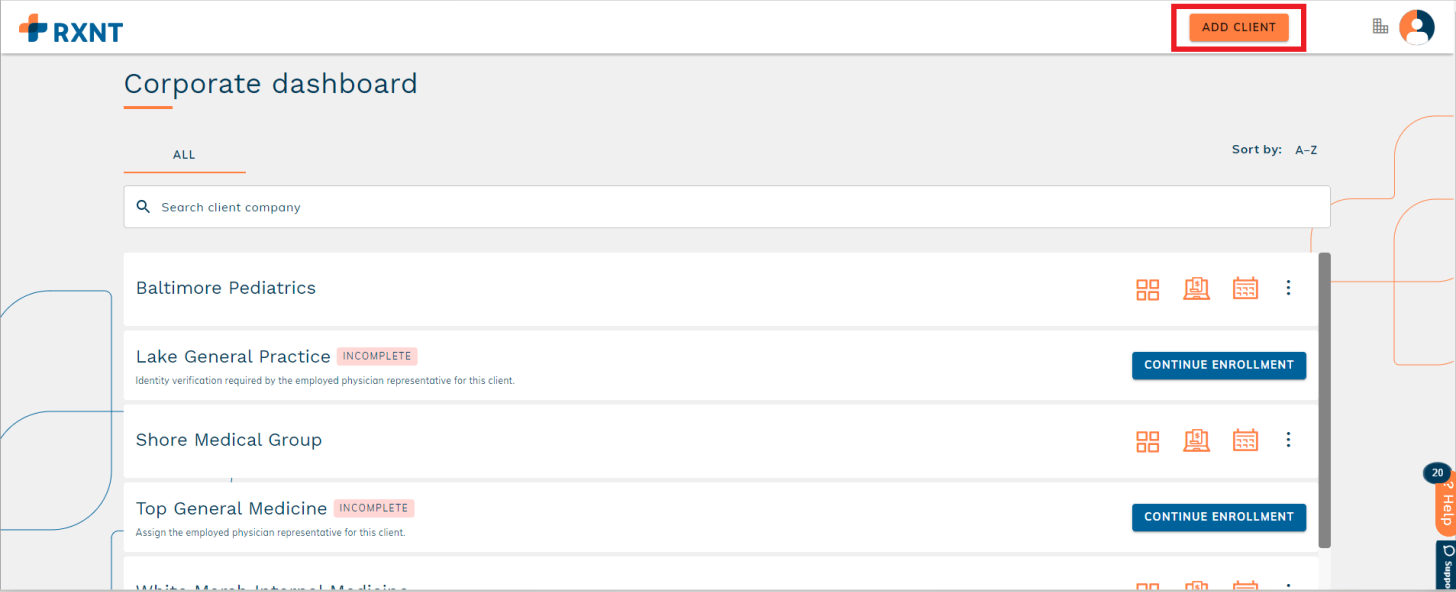Screen dimensions: 1456x592
Task: Continue enrollment for Lake General Practice
Action: click(x=1218, y=365)
